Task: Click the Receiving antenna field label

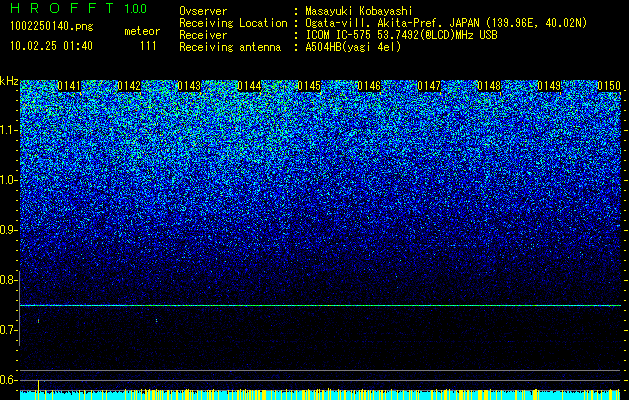Action: (x=230, y=47)
